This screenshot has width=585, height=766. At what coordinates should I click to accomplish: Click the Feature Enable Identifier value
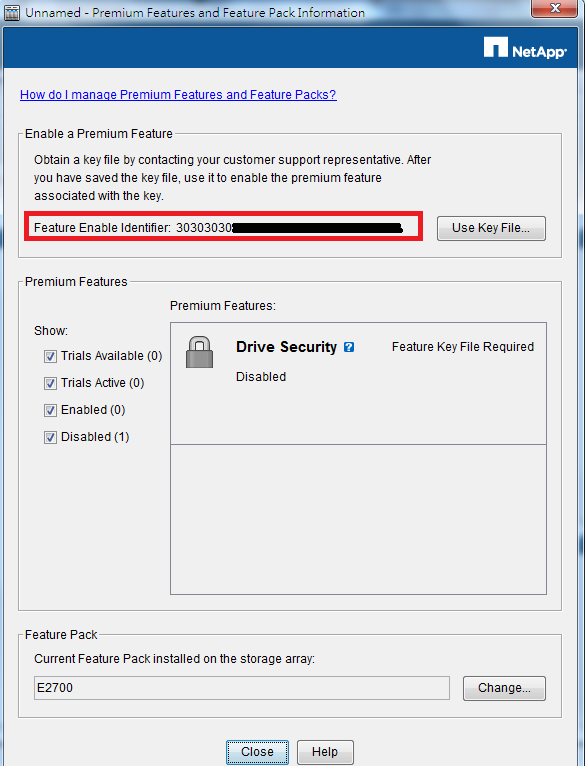click(x=289, y=228)
